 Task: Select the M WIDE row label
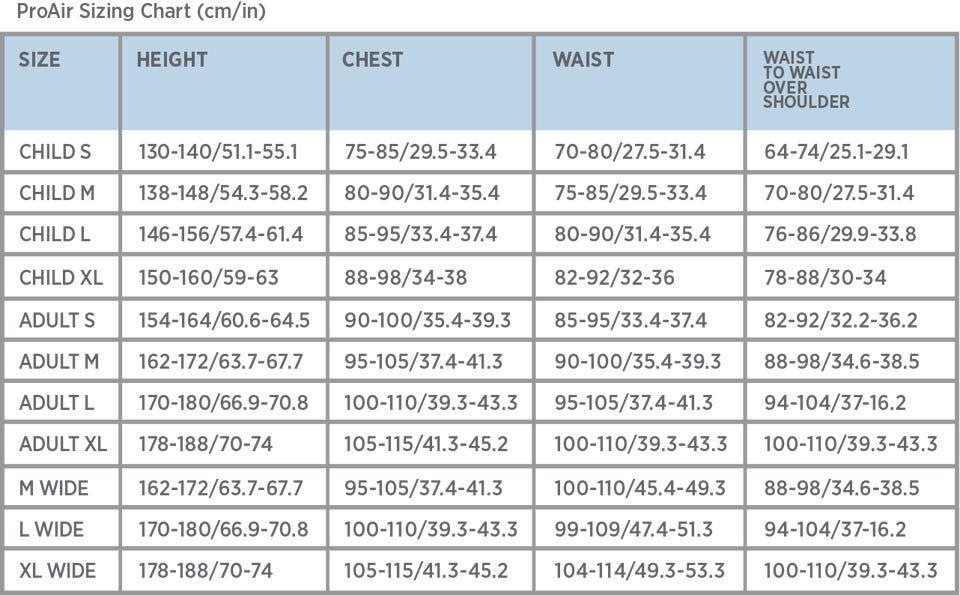click(54, 488)
